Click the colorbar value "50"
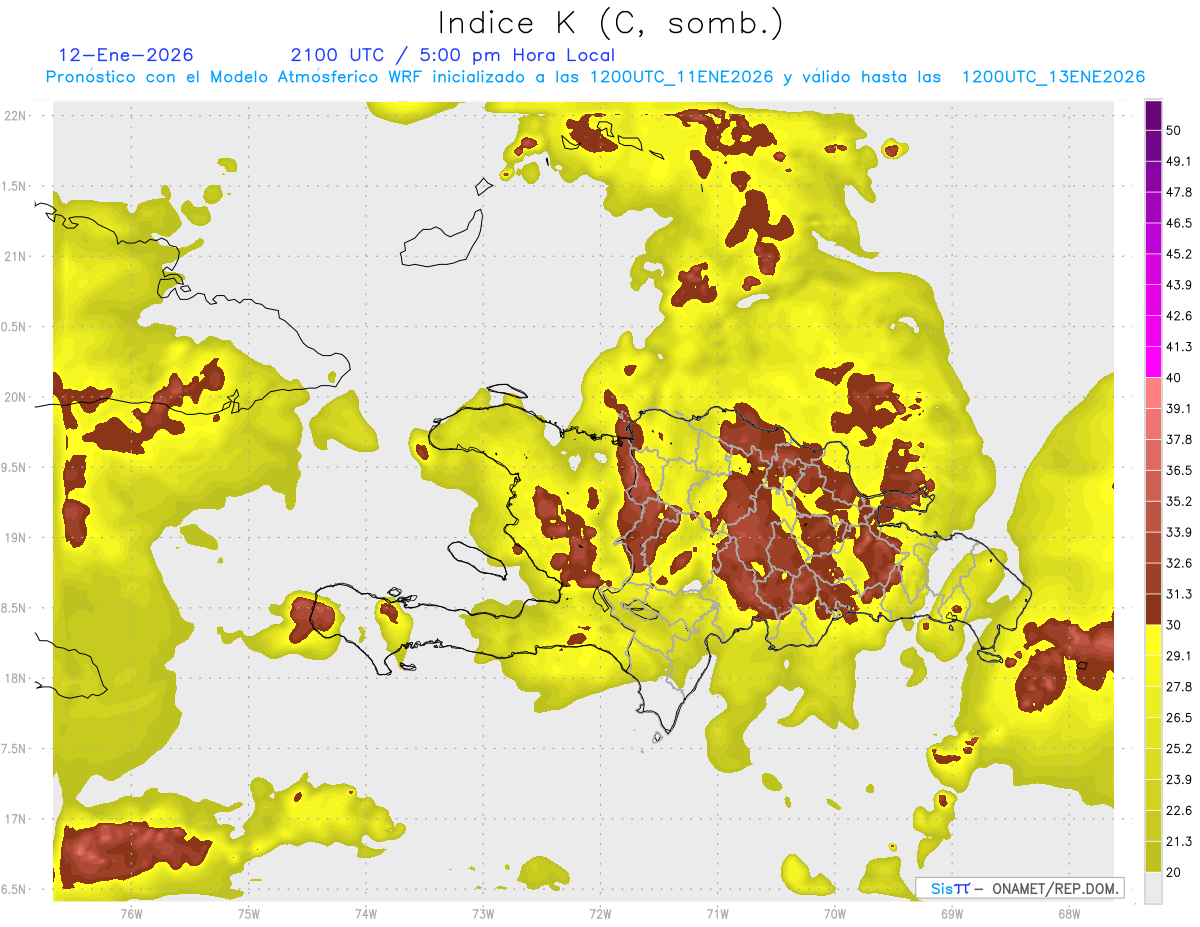 tap(1175, 130)
